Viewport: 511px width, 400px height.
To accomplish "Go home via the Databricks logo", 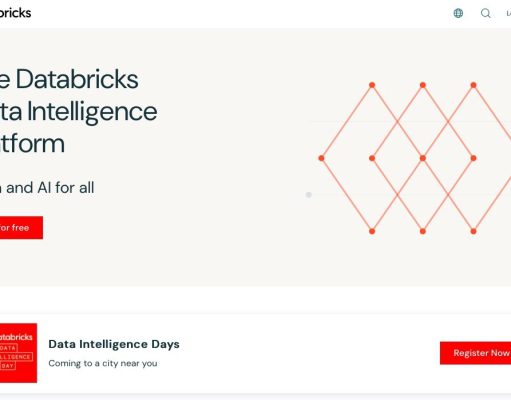I will [x=15, y=13].
